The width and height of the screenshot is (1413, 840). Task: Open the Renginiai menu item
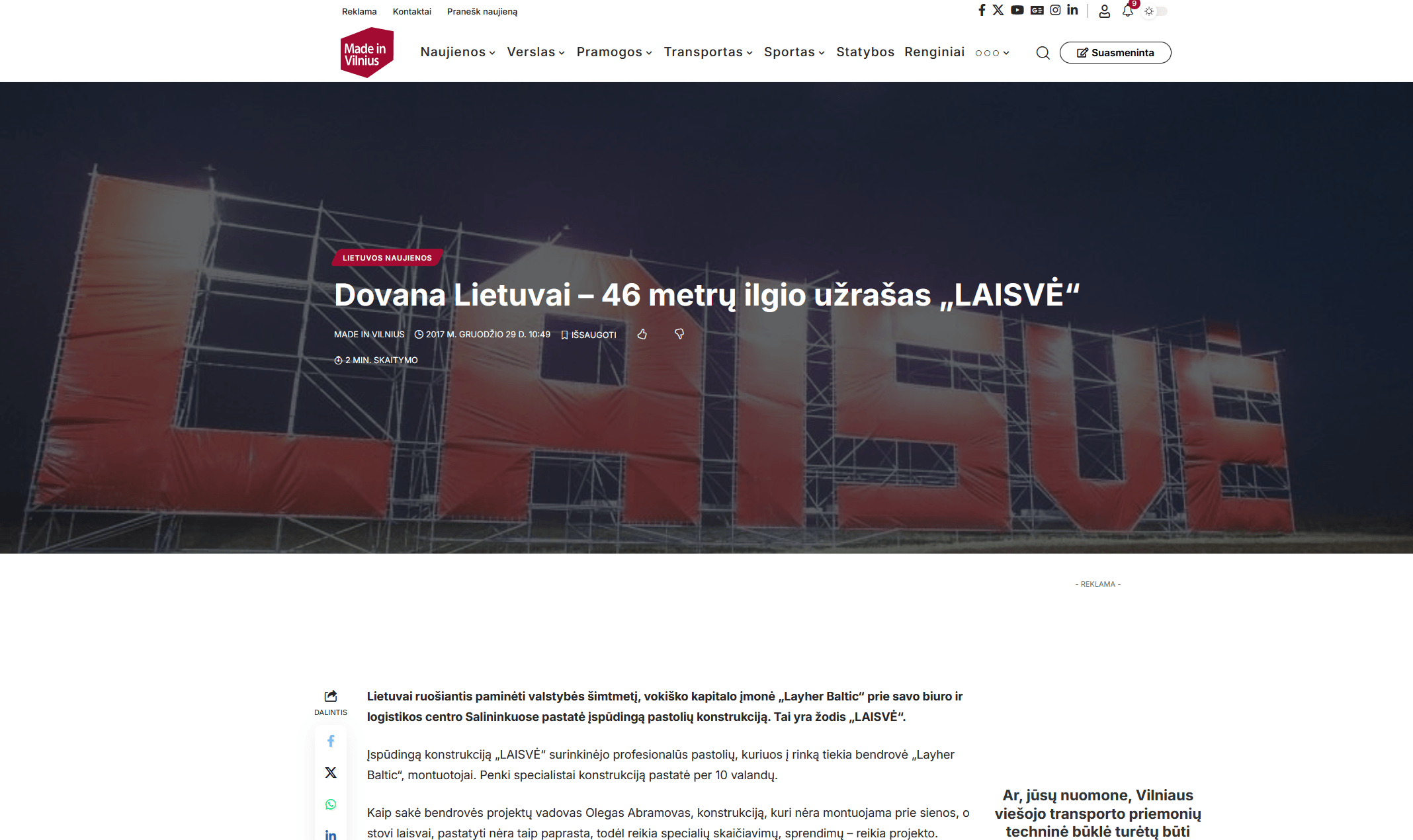tap(934, 52)
